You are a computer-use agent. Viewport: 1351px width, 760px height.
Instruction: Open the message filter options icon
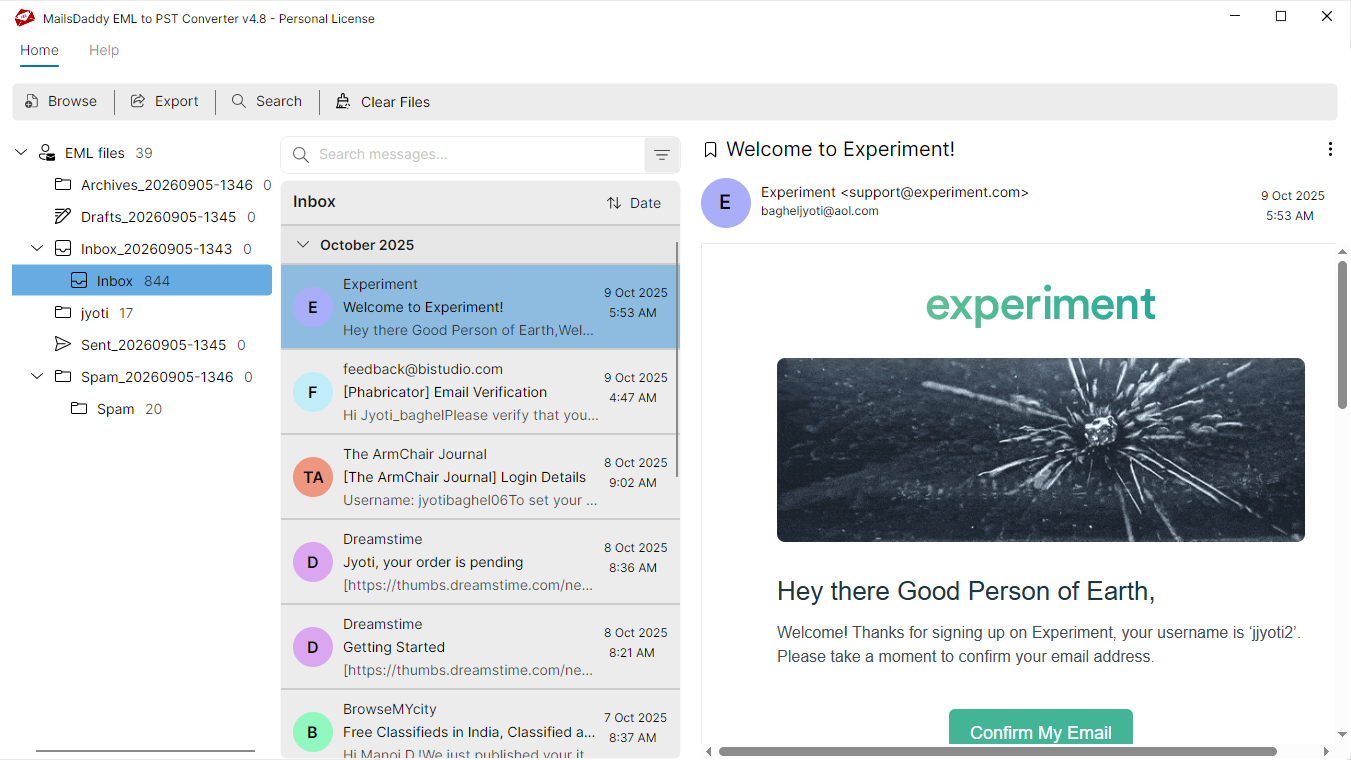662,155
